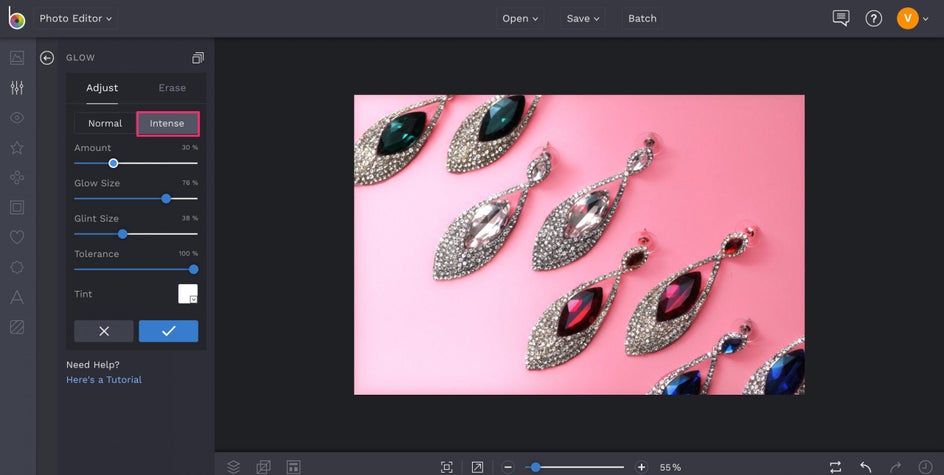Click the Amount 30 % value

pos(190,147)
